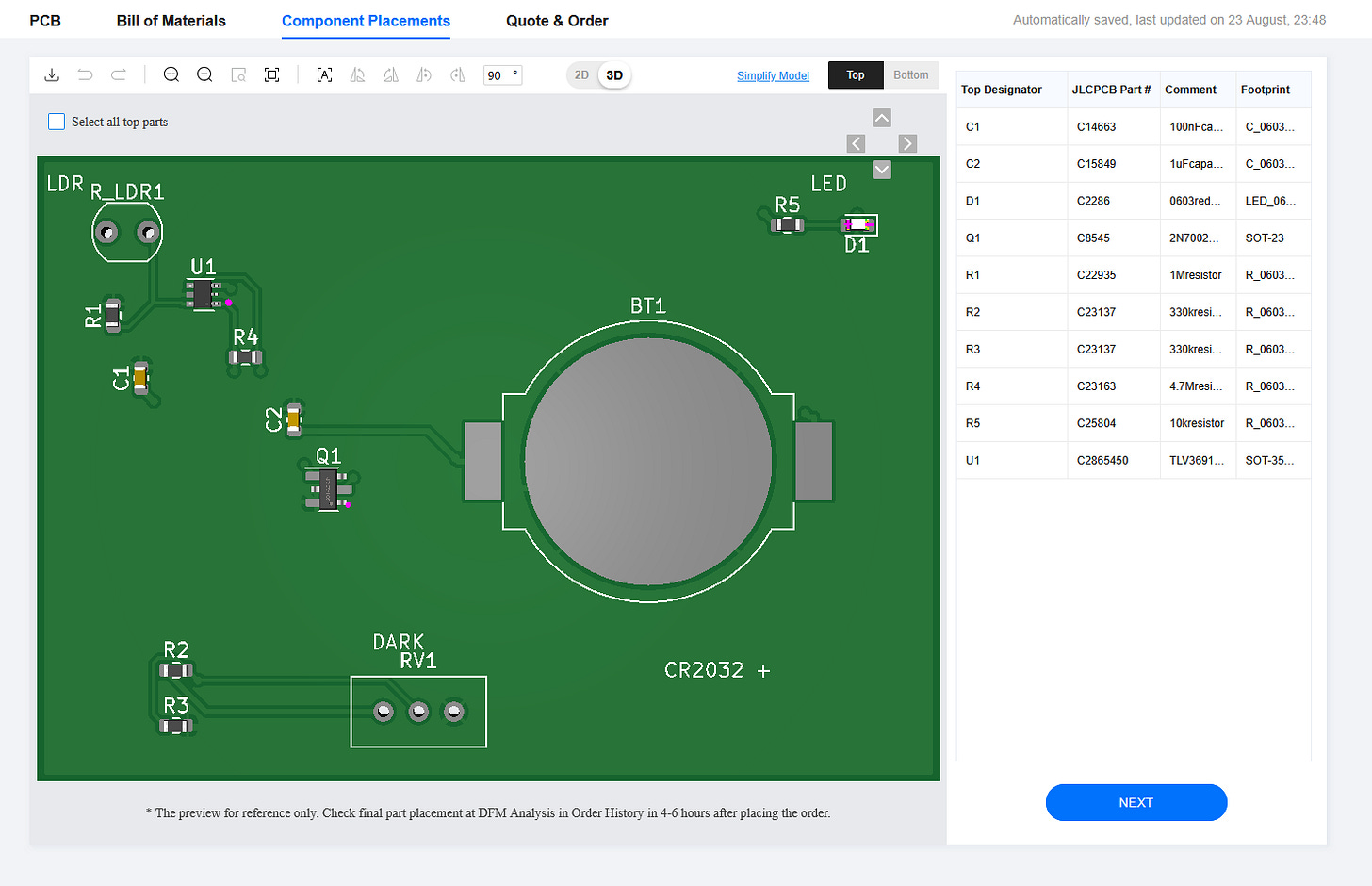Click the R2 designator cell in the table
The width and height of the screenshot is (1372, 886).
click(1012, 312)
